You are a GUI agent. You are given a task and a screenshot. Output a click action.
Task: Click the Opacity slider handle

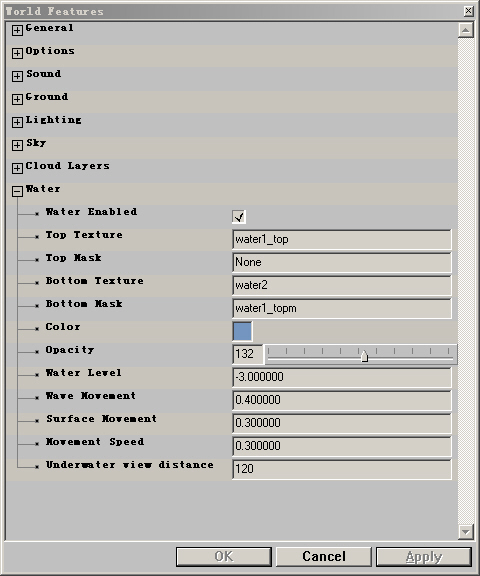[x=364, y=356]
